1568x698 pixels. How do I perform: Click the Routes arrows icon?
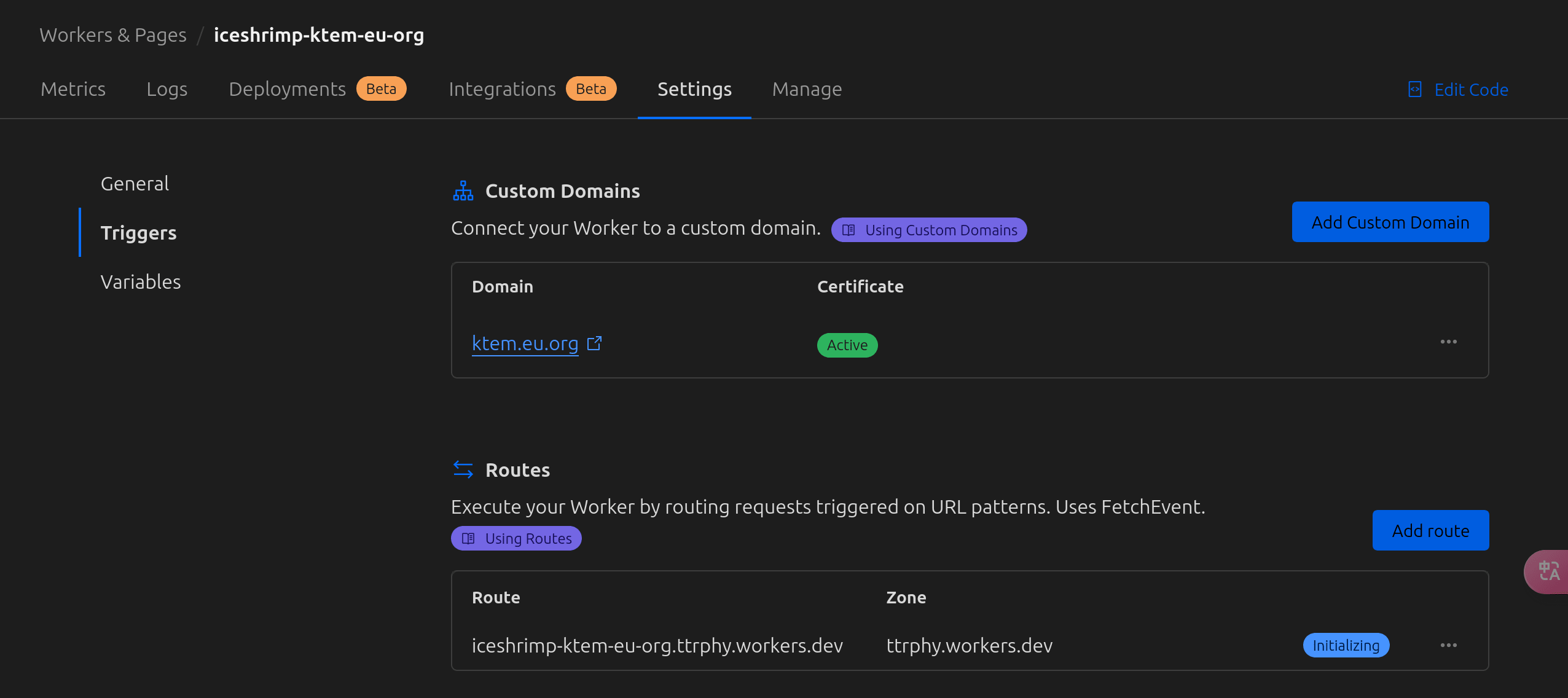463,469
